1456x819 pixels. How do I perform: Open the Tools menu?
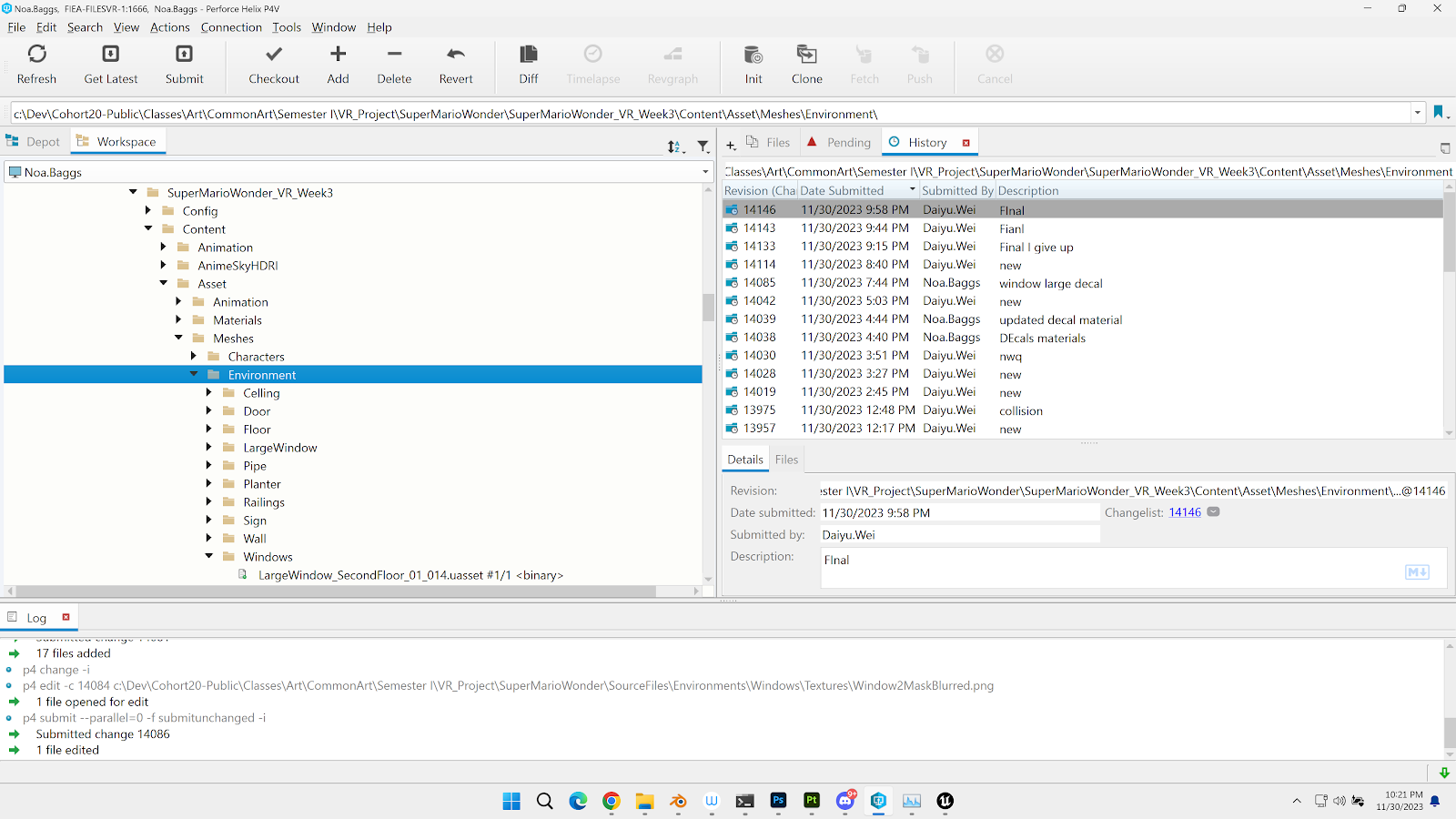pyautogui.click(x=287, y=27)
